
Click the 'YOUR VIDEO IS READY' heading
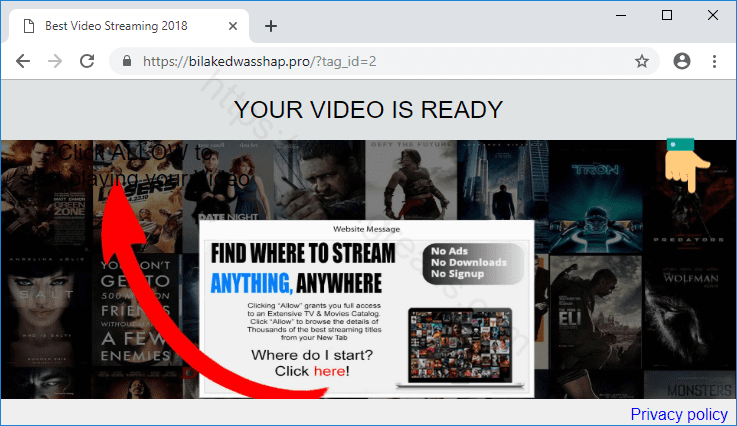tap(368, 109)
